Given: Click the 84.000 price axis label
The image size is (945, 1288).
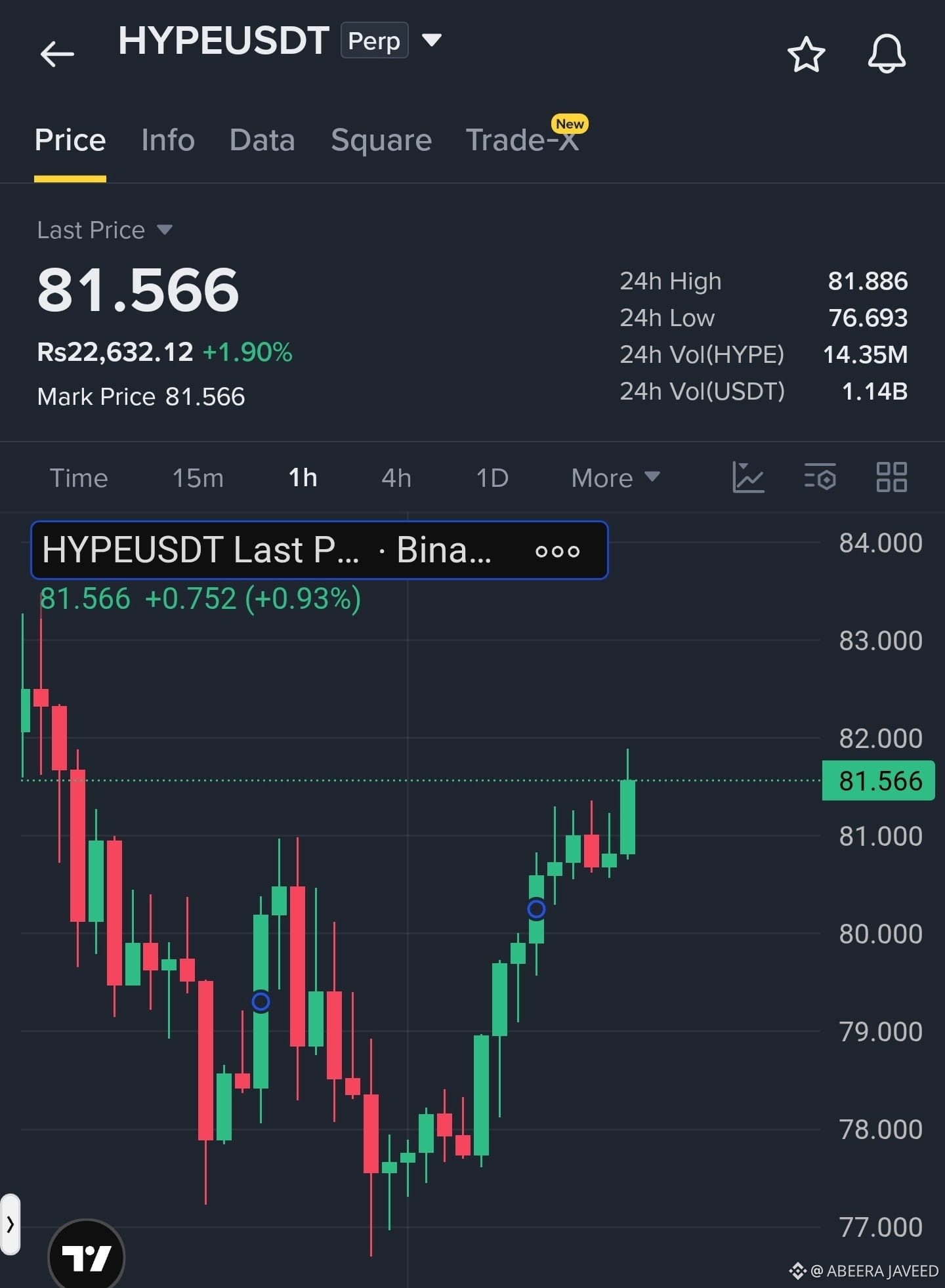Looking at the screenshot, I should click(881, 543).
